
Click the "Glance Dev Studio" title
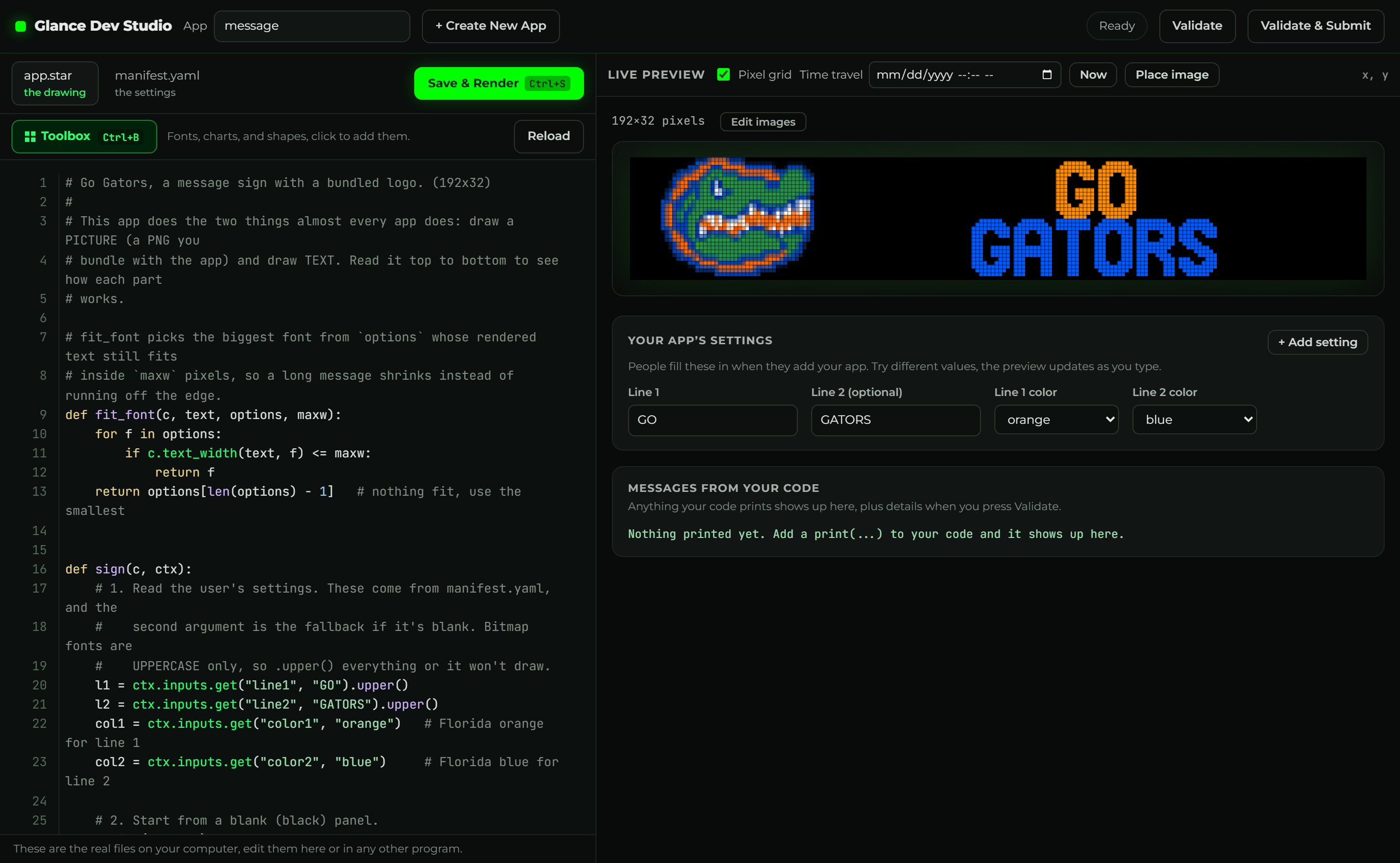click(103, 26)
